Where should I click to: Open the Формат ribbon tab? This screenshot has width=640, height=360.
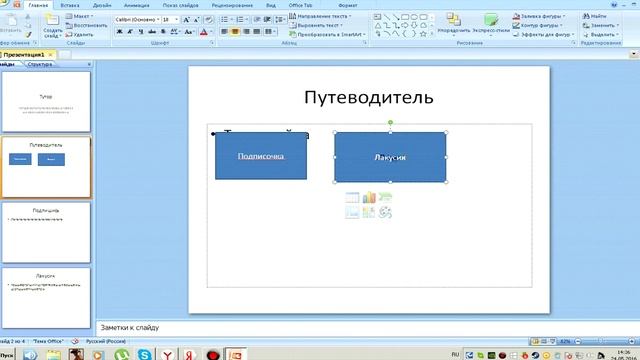point(348,5)
